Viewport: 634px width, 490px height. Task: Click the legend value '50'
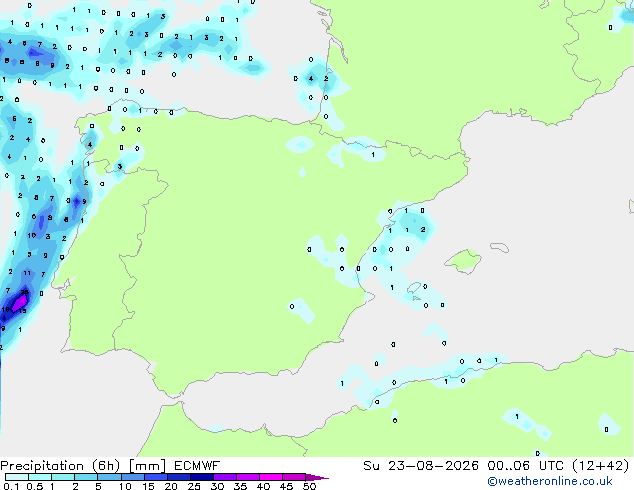click(x=309, y=486)
